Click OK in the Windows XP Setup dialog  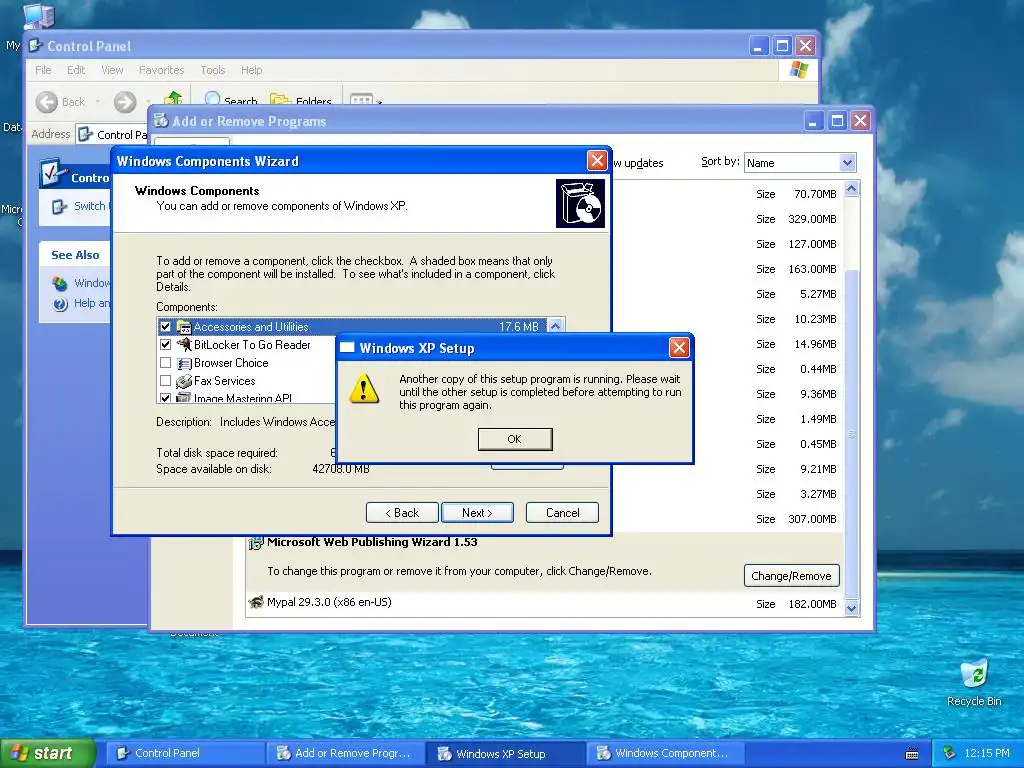(x=515, y=439)
